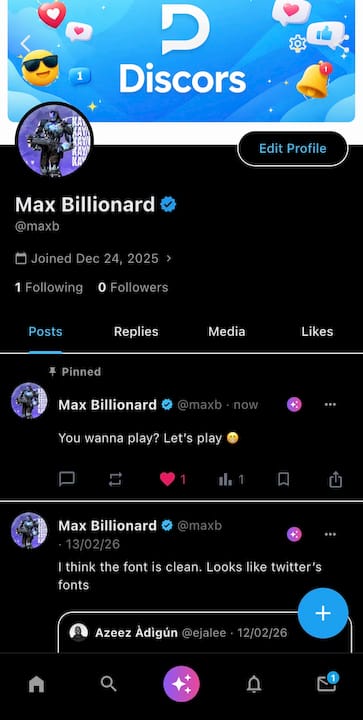Open three-dot menu on the pinned post
363x720 pixels.
(x=330, y=405)
